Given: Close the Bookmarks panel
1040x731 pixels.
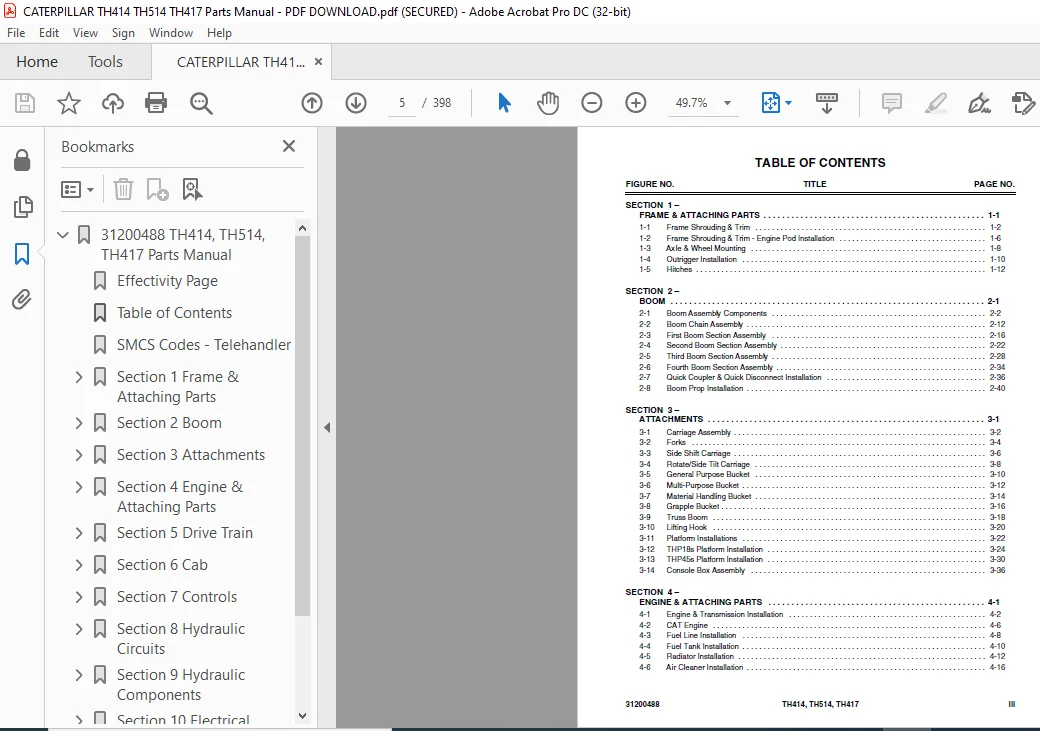Looking at the screenshot, I should pyautogui.click(x=289, y=146).
